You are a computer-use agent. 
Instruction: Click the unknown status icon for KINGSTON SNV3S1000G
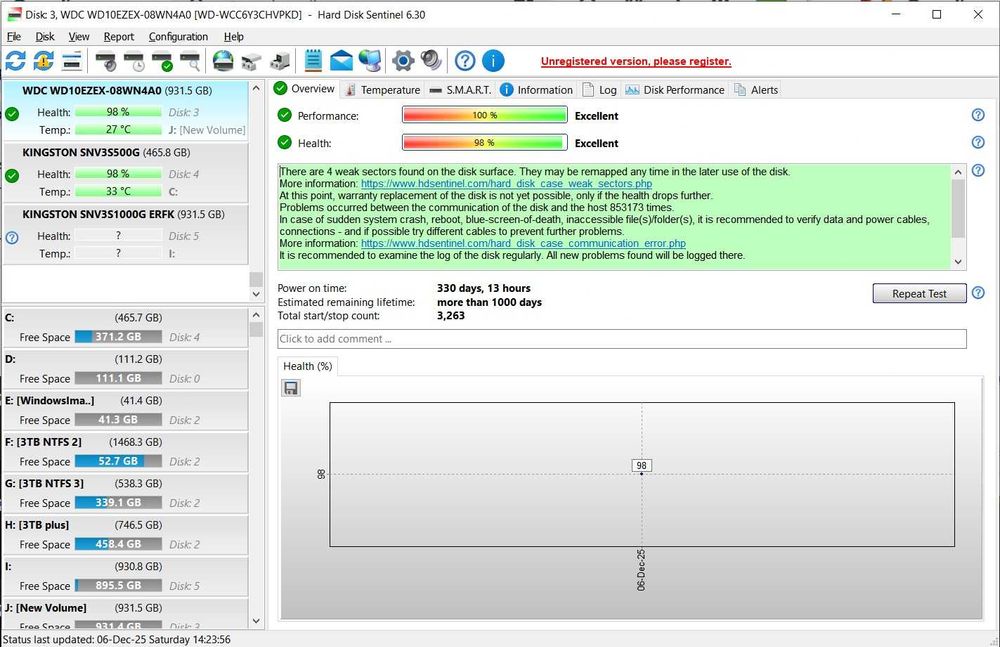coord(12,238)
